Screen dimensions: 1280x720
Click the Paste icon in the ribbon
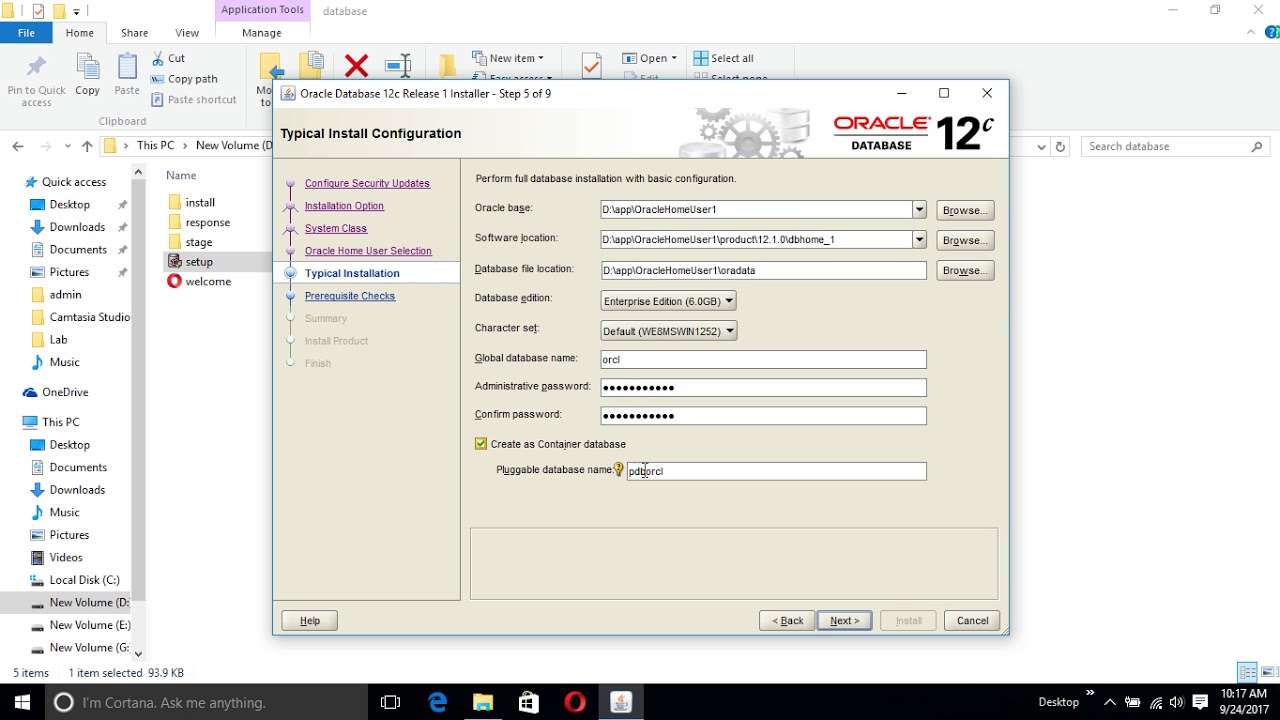click(127, 67)
